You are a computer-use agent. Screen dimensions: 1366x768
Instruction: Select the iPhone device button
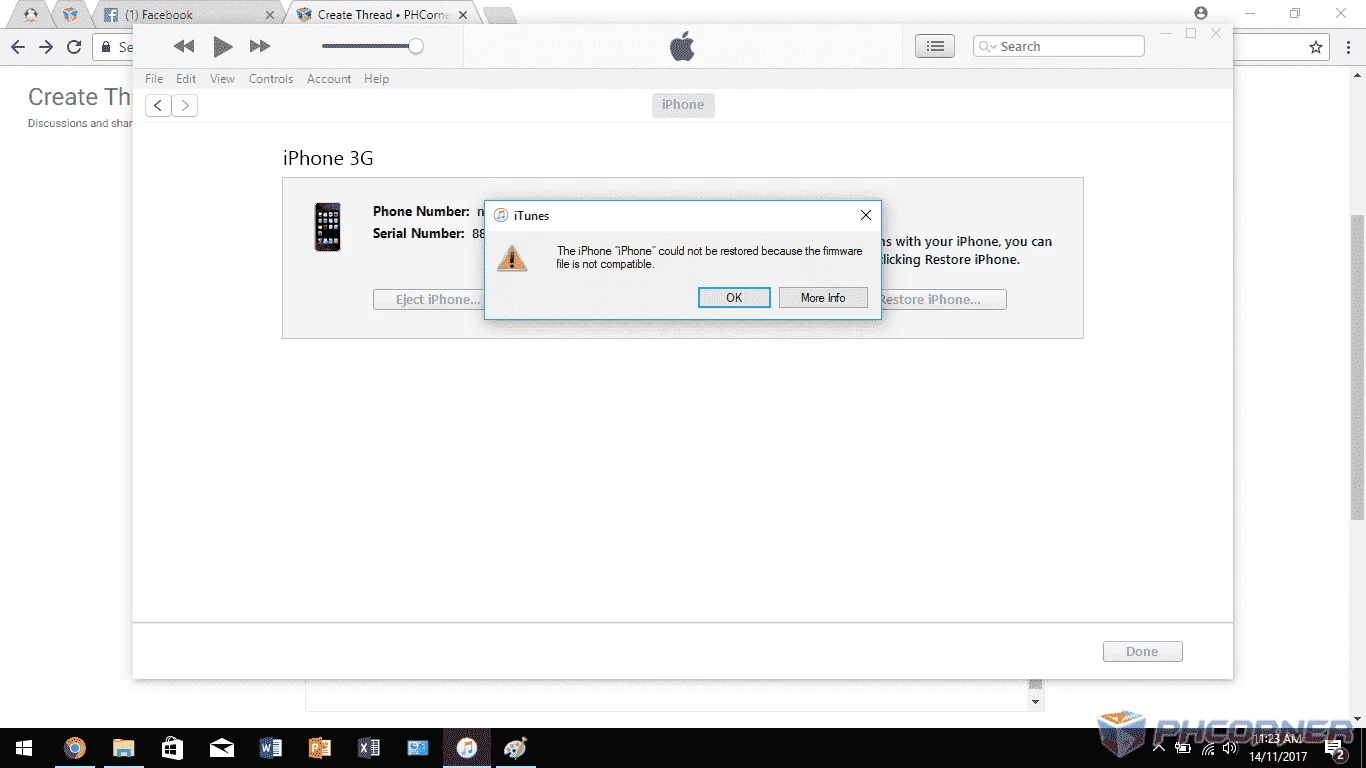coord(683,105)
